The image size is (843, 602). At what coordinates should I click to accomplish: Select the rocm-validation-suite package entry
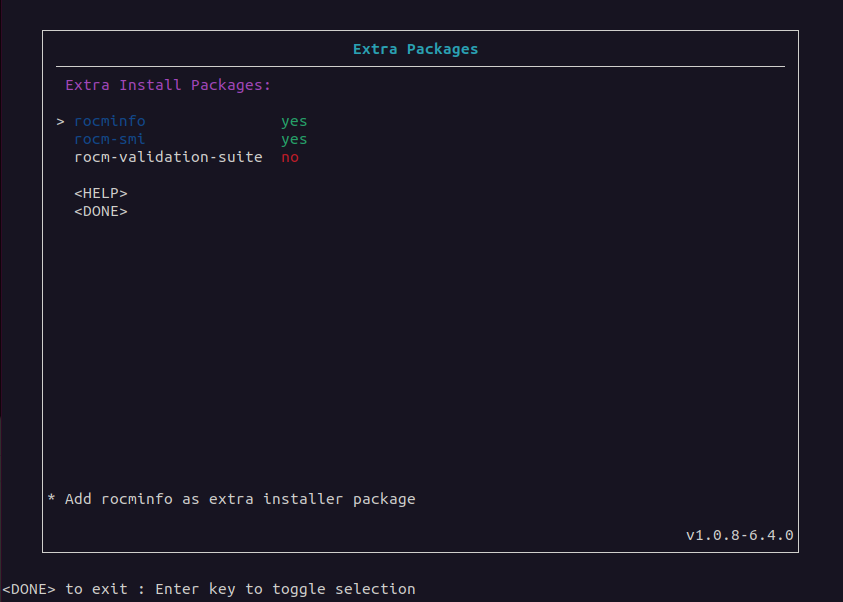coord(168,157)
